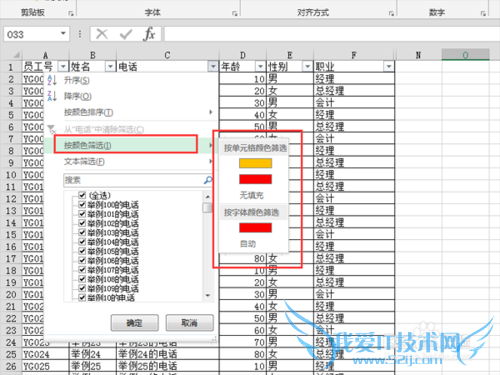Image resolution: width=500 pixels, height=375 pixels.
Task: Filter by orange cell color swatch
Action: (255, 163)
